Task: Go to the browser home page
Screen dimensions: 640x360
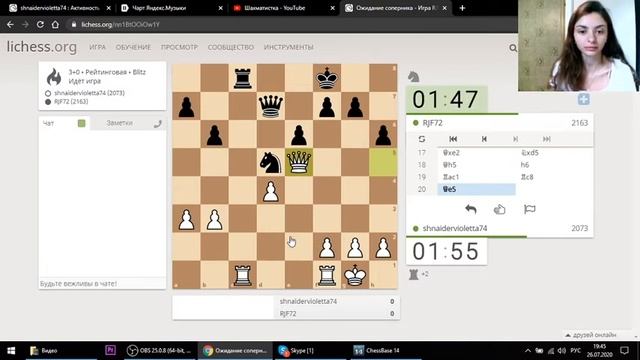Action: point(55,24)
